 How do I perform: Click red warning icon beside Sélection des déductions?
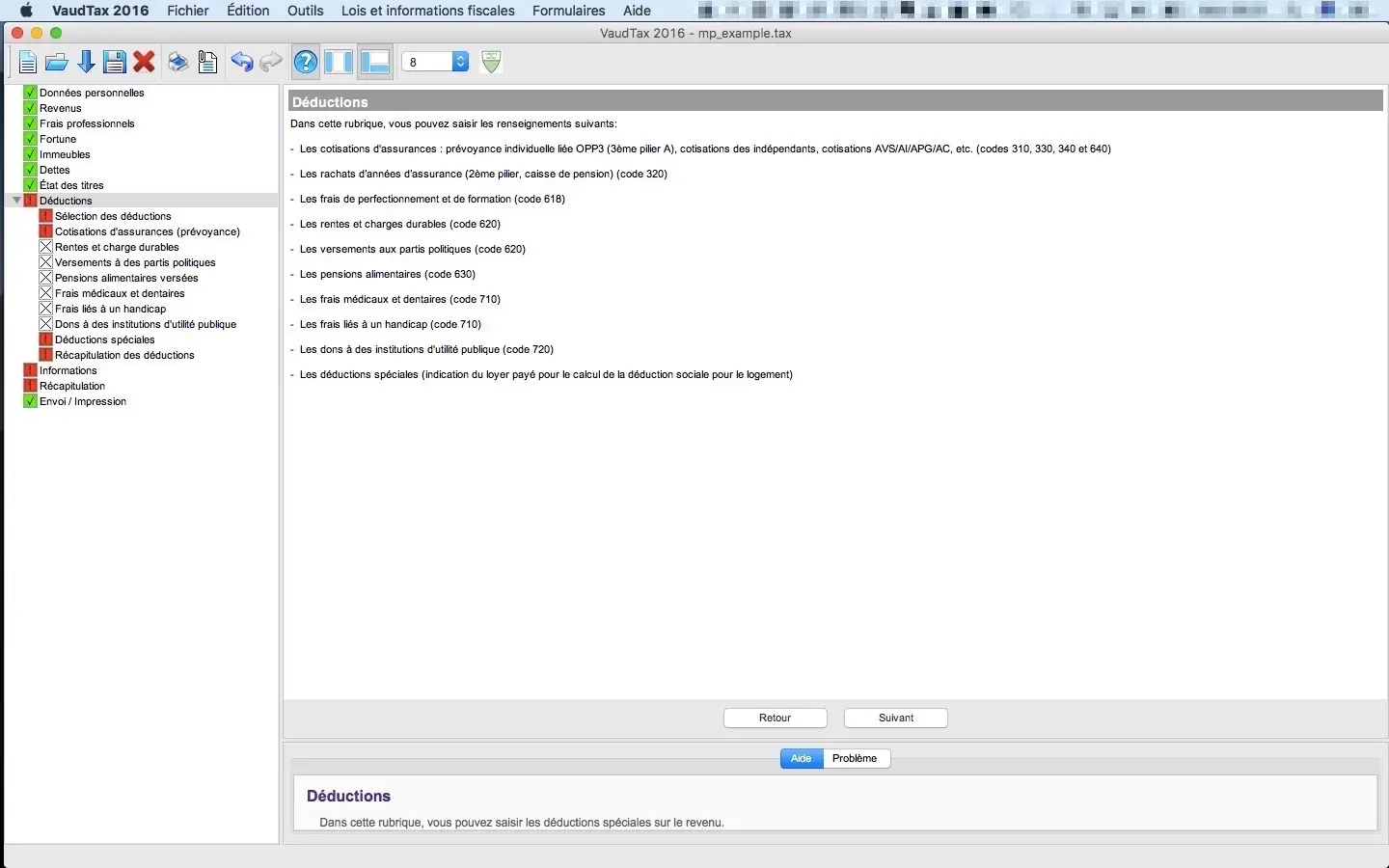[45, 216]
